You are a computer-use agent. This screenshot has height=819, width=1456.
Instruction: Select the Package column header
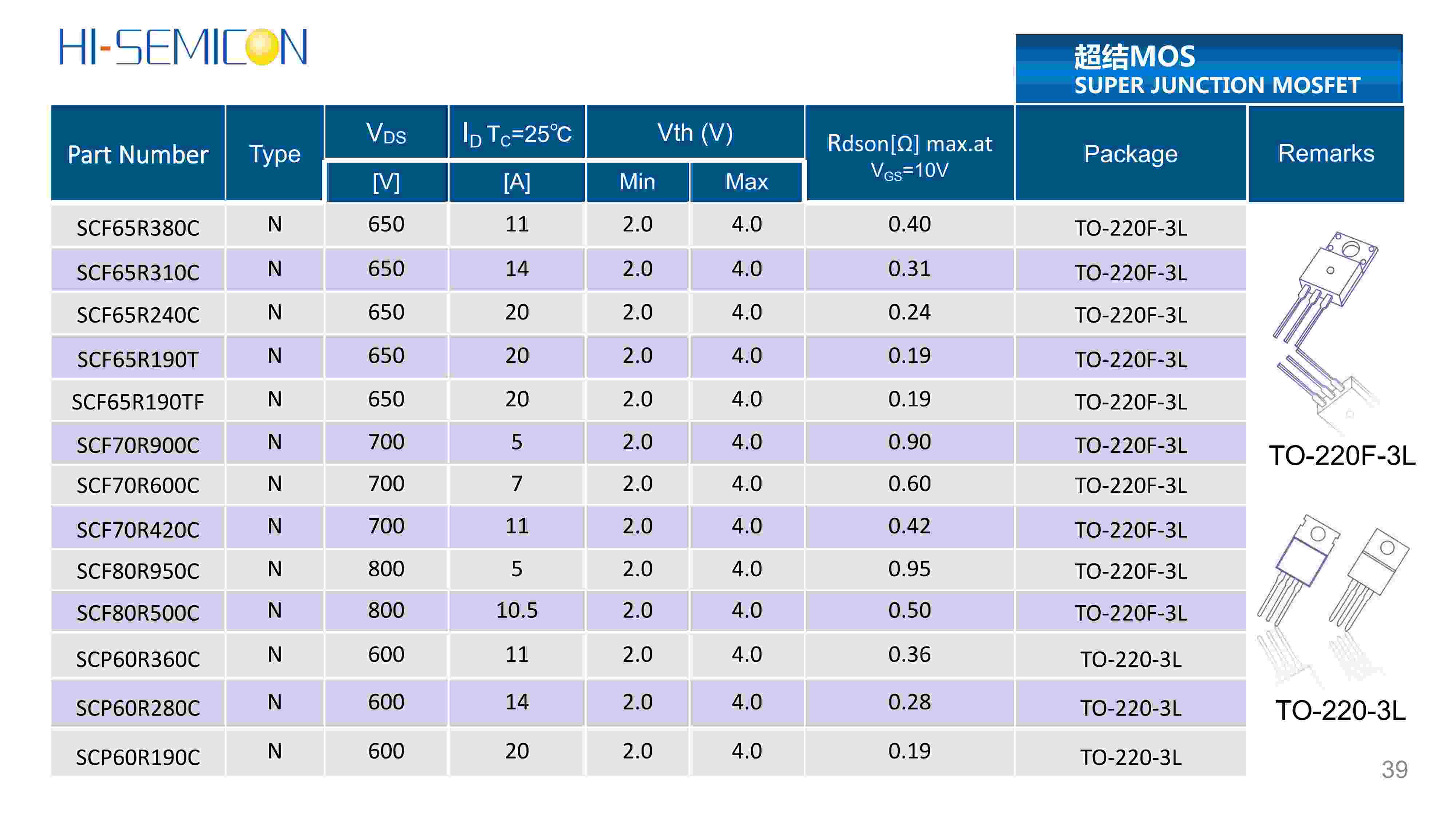(x=1131, y=154)
